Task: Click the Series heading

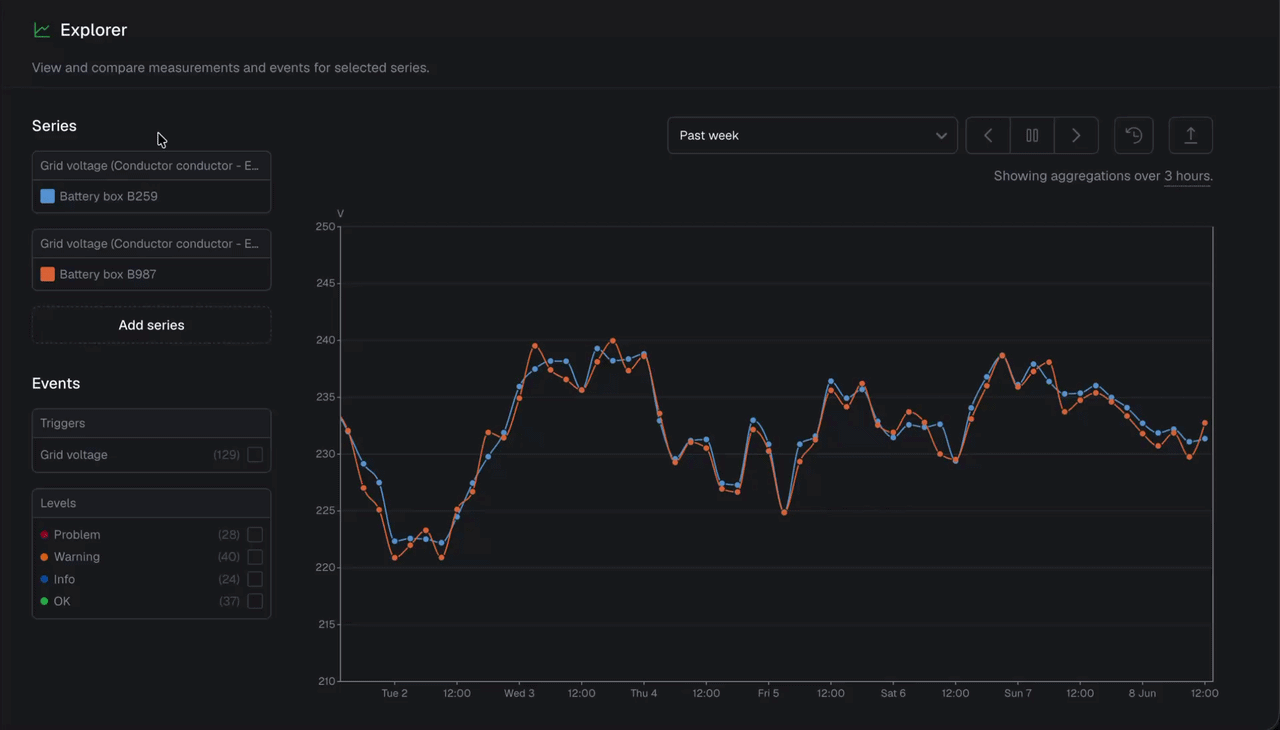Action: click(x=54, y=126)
